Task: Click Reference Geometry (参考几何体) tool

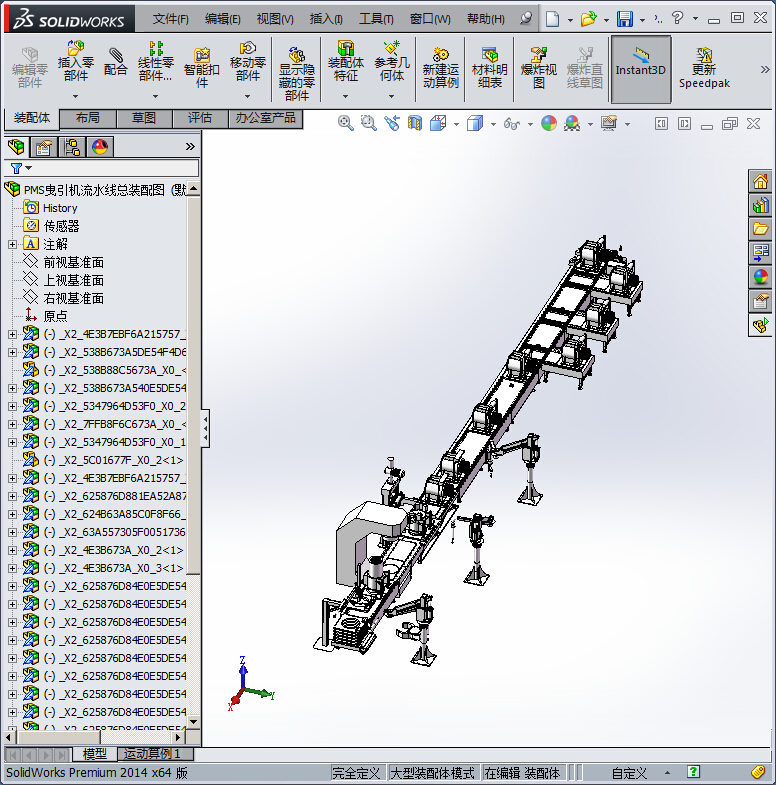Action: tap(392, 62)
